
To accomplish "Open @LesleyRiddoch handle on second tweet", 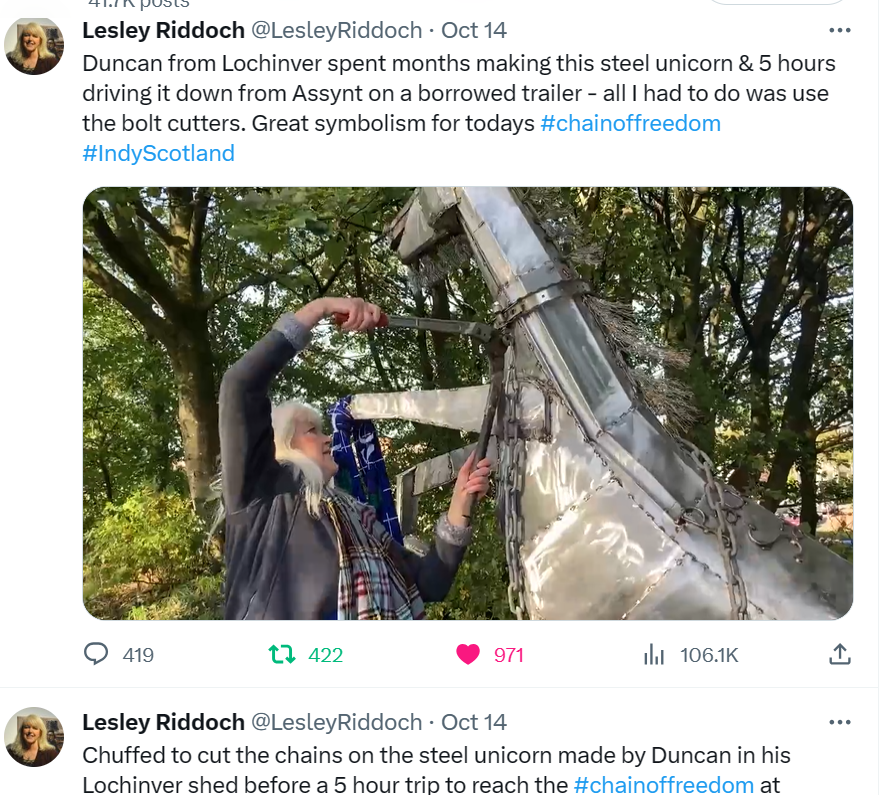I will tap(337, 722).
